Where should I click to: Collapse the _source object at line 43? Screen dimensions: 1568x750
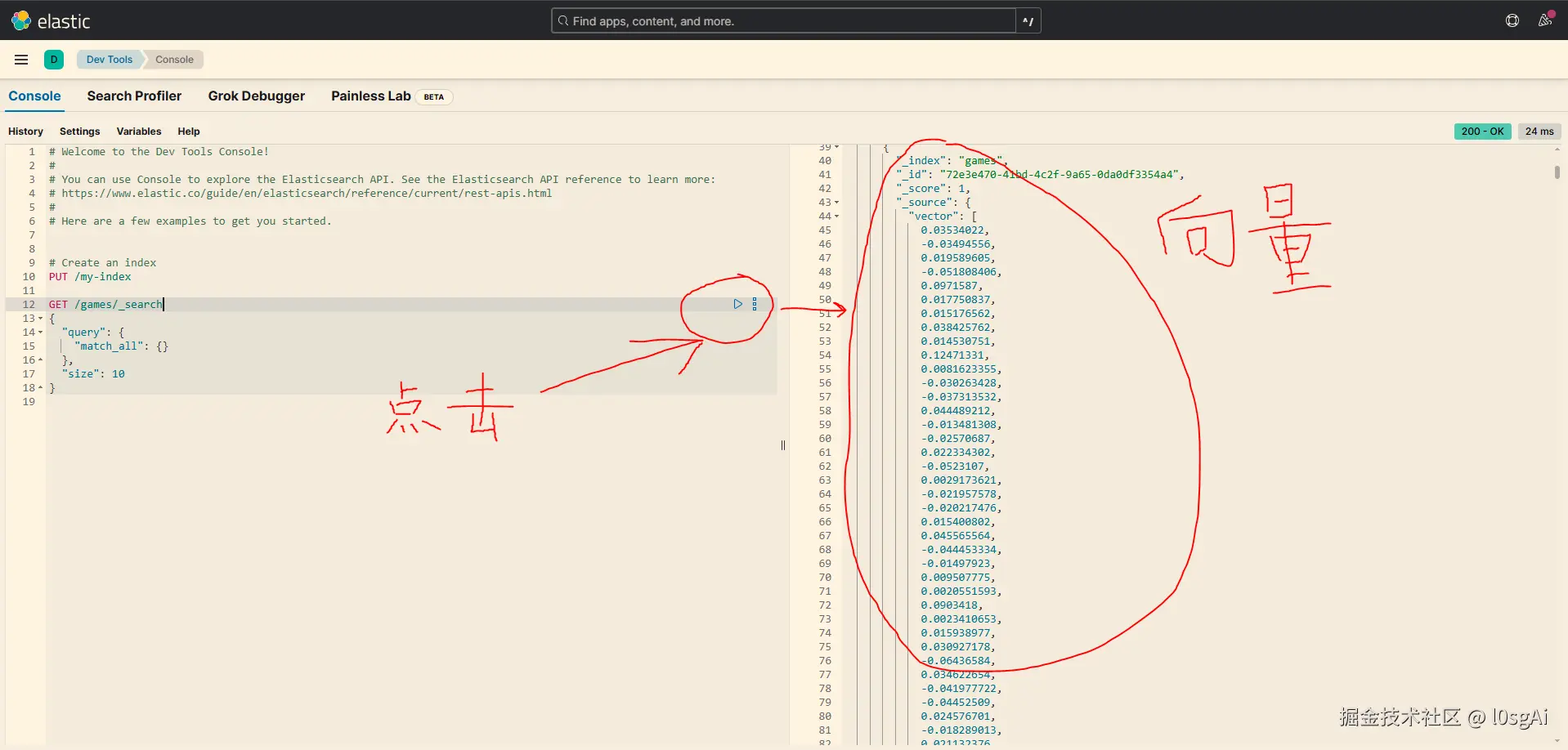(836, 203)
